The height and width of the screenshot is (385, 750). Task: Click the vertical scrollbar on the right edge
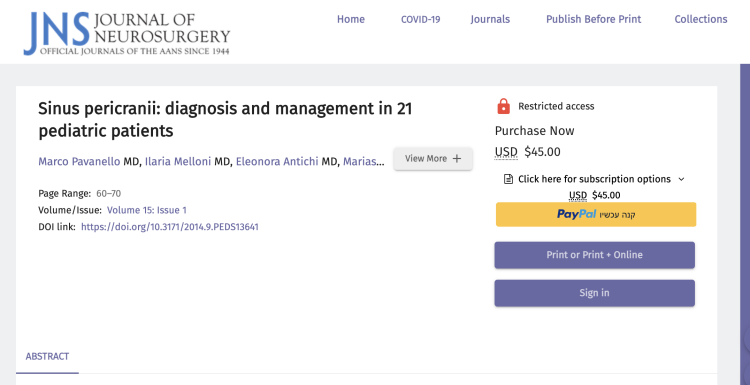click(x=745, y=225)
